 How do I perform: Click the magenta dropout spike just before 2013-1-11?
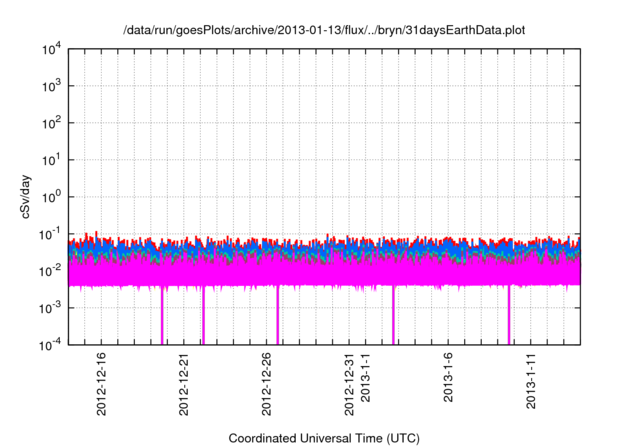coord(509,315)
